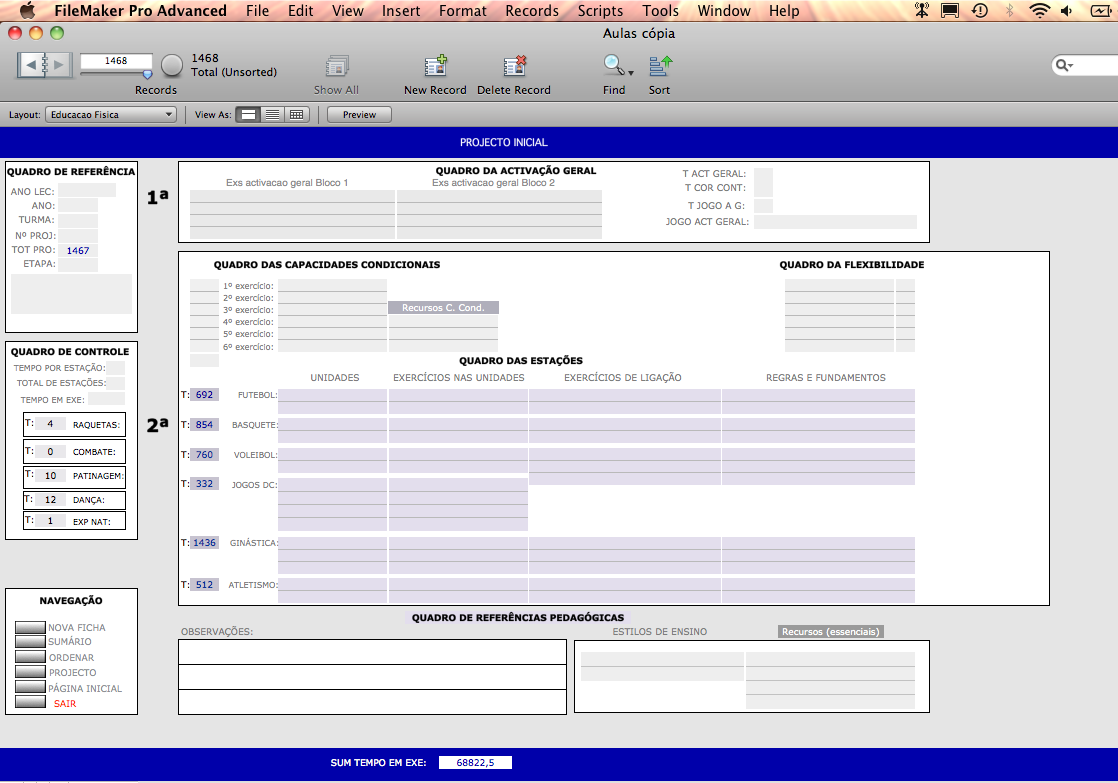Click the round found-set pie icon
Image resolution: width=1118 pixels, height=783 pixels.
(x=172, y=66)
